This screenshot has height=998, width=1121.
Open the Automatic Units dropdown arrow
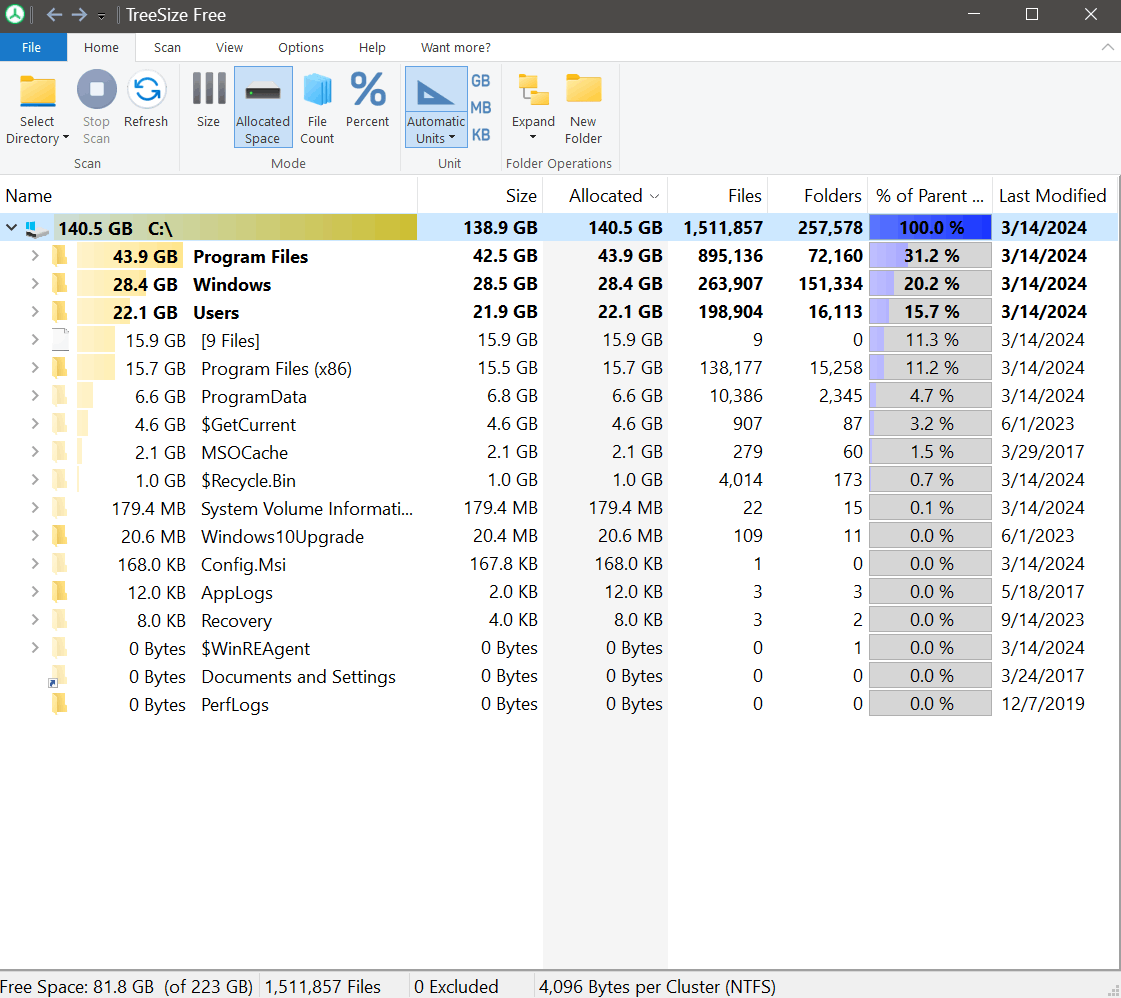[x=452, y=138]
